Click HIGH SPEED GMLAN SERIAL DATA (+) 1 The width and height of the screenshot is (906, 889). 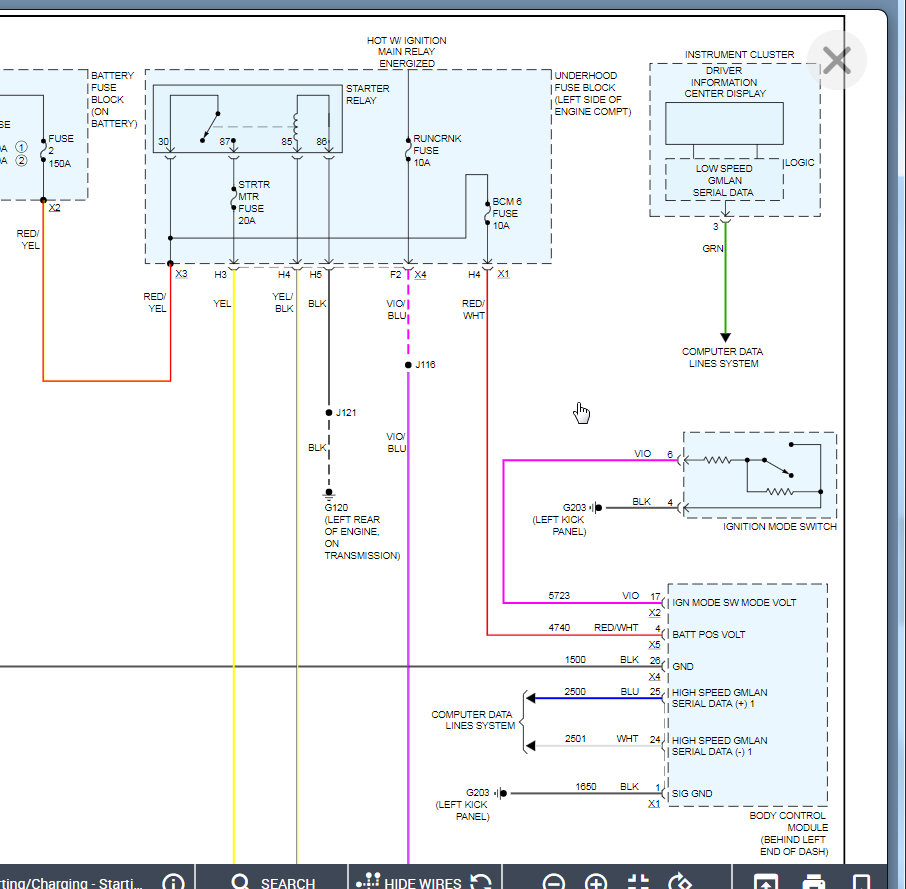tap(719, 698)
